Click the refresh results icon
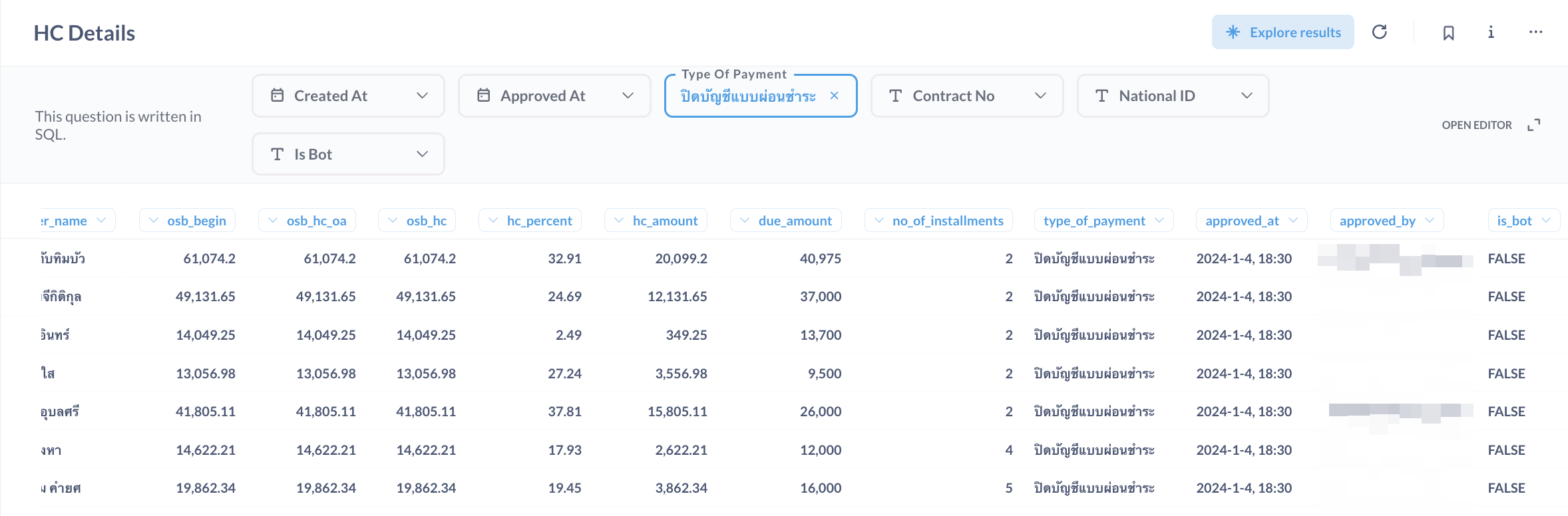This screenshot has height=516, width=1568. coord(1380,32)
